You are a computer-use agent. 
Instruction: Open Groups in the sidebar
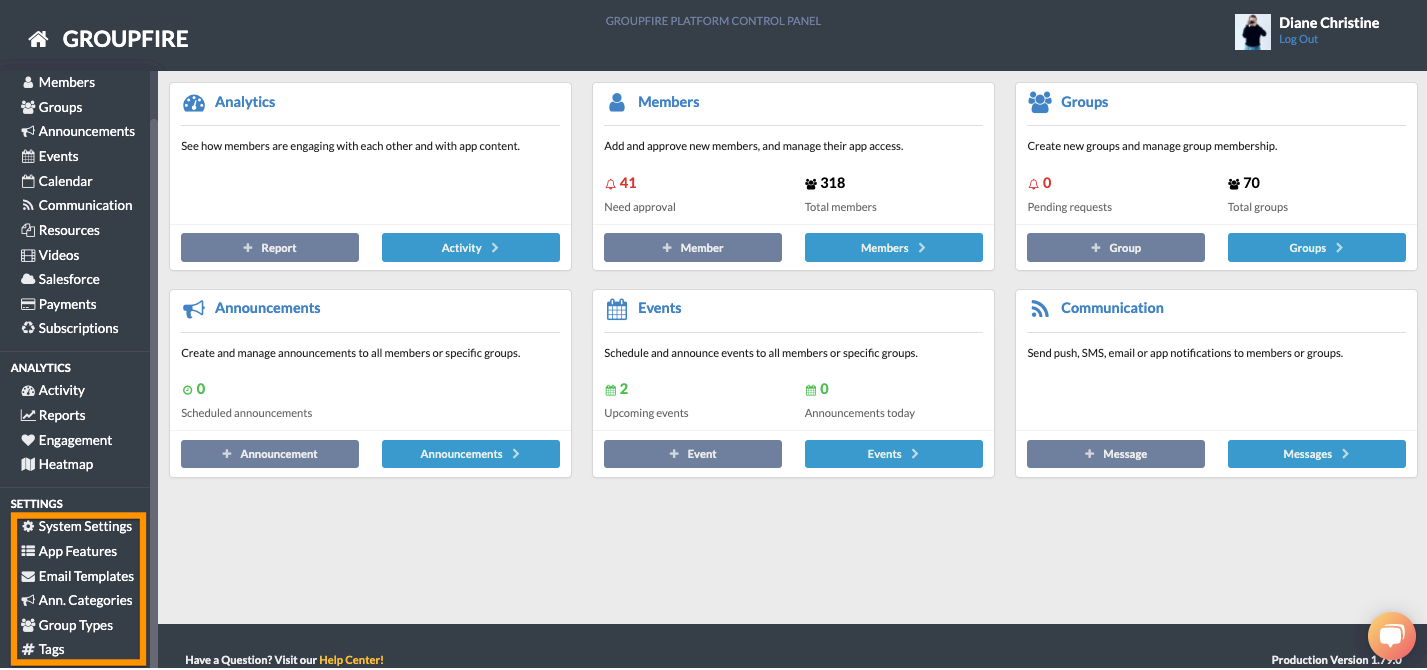click(x=52, y=107)
